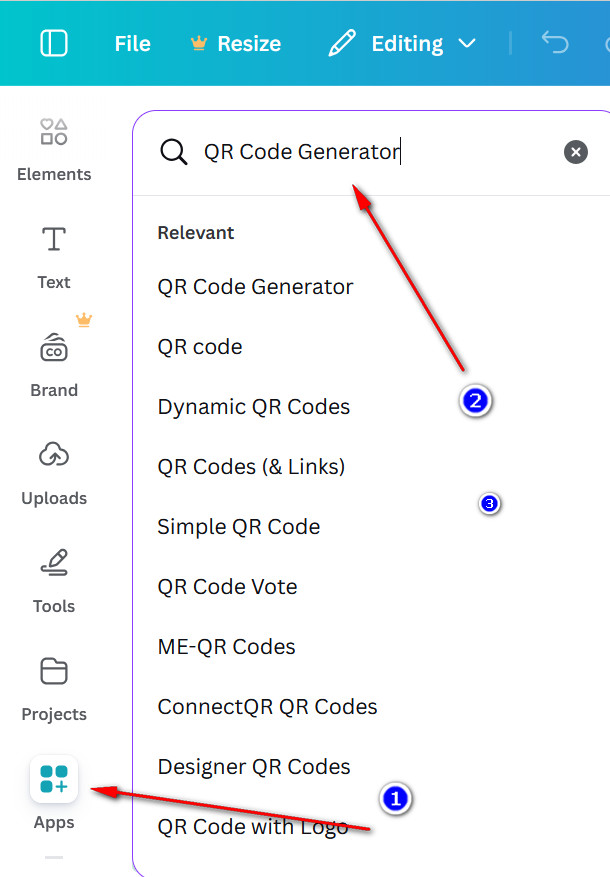Screen dimensions: 610x877
Task: Open the Apps panel
Action: click(54, 792)
